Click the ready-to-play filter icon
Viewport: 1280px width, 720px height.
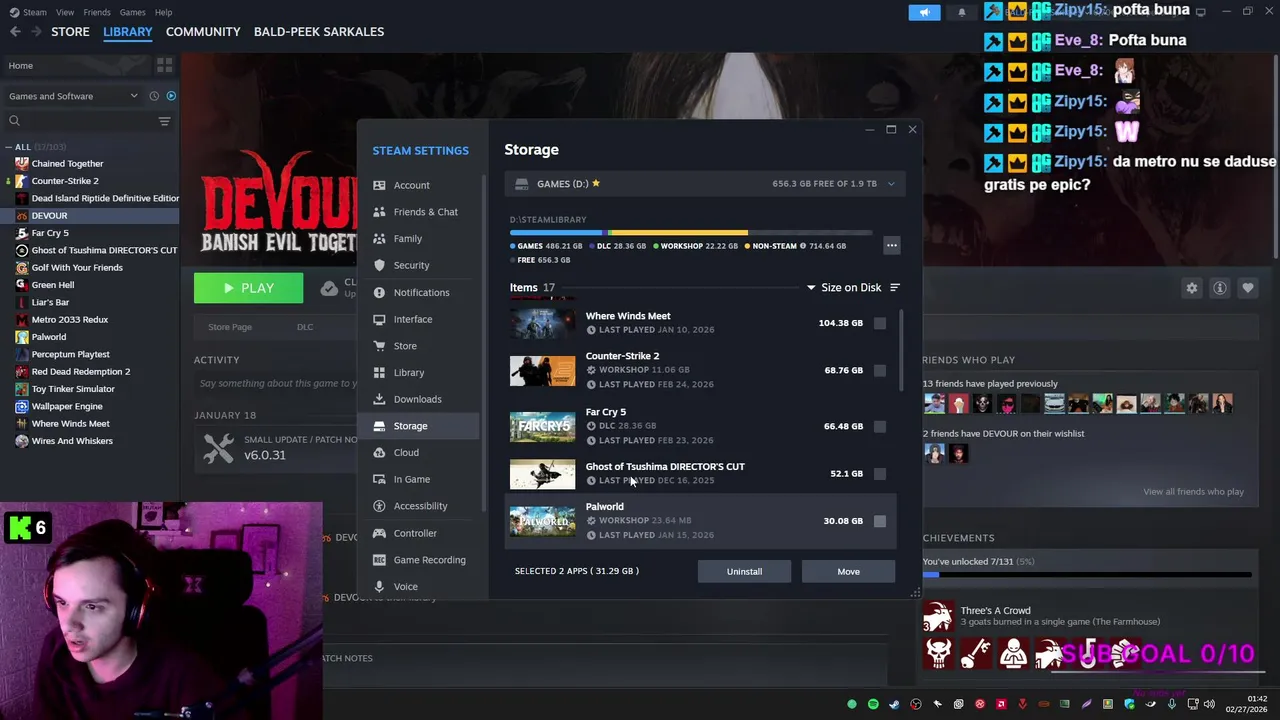[x=171, y=96]
